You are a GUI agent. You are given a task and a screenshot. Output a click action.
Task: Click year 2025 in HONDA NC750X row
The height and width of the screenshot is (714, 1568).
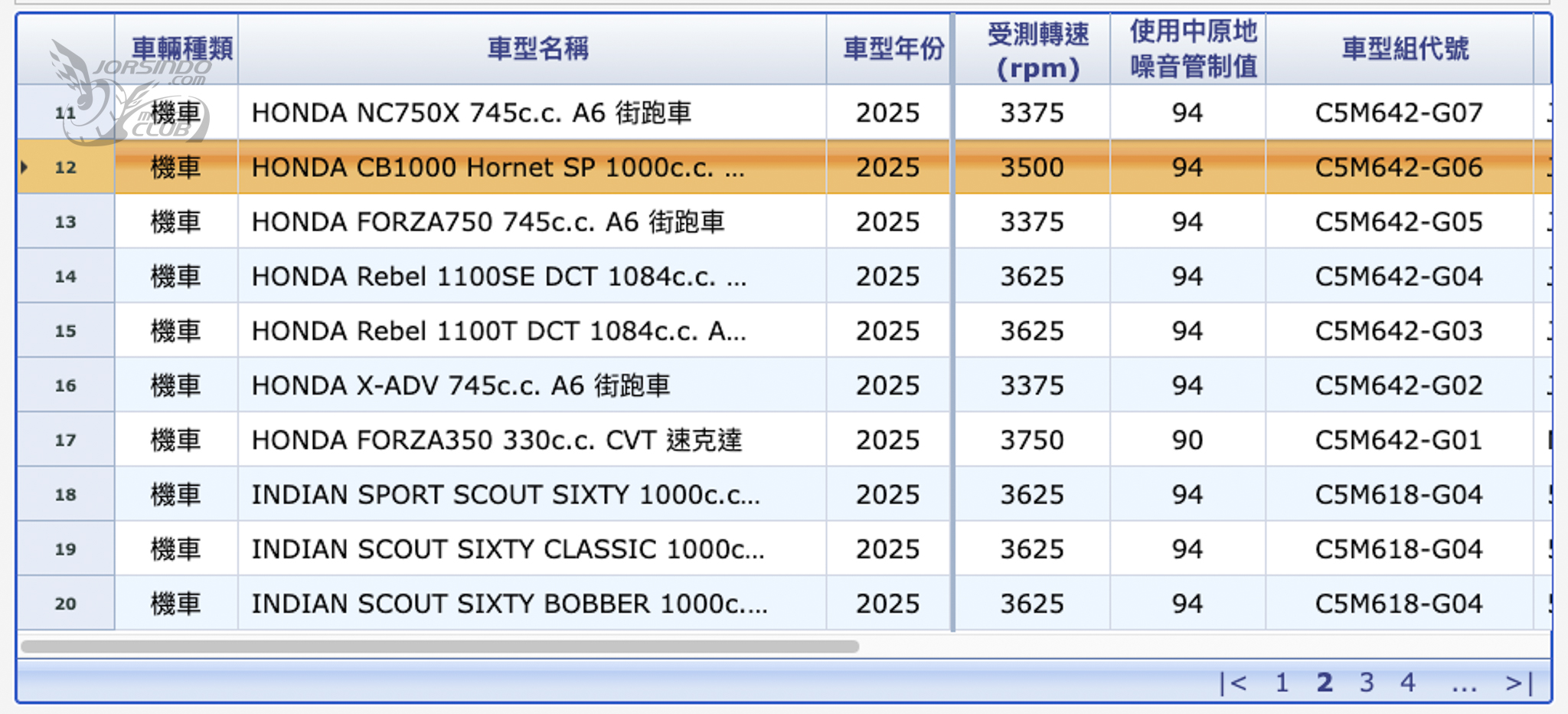pyautogui.click(x=887, y=113)
